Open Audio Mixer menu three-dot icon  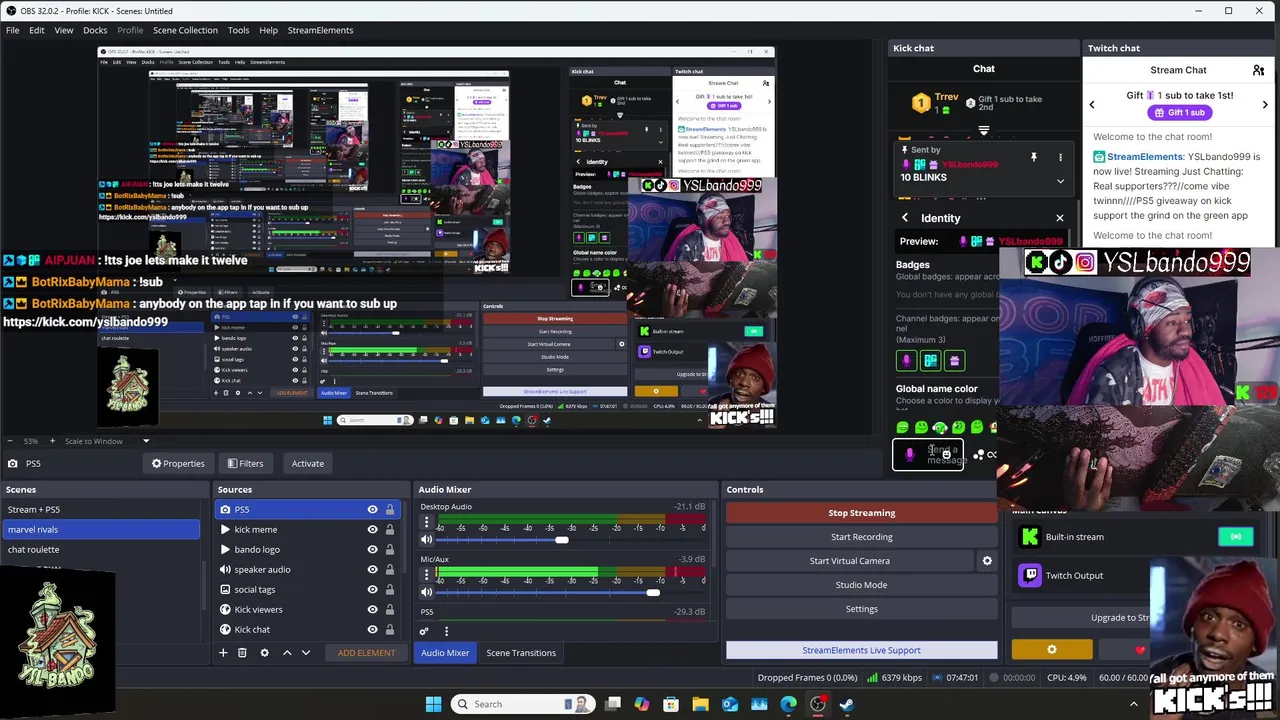[446, 631]
